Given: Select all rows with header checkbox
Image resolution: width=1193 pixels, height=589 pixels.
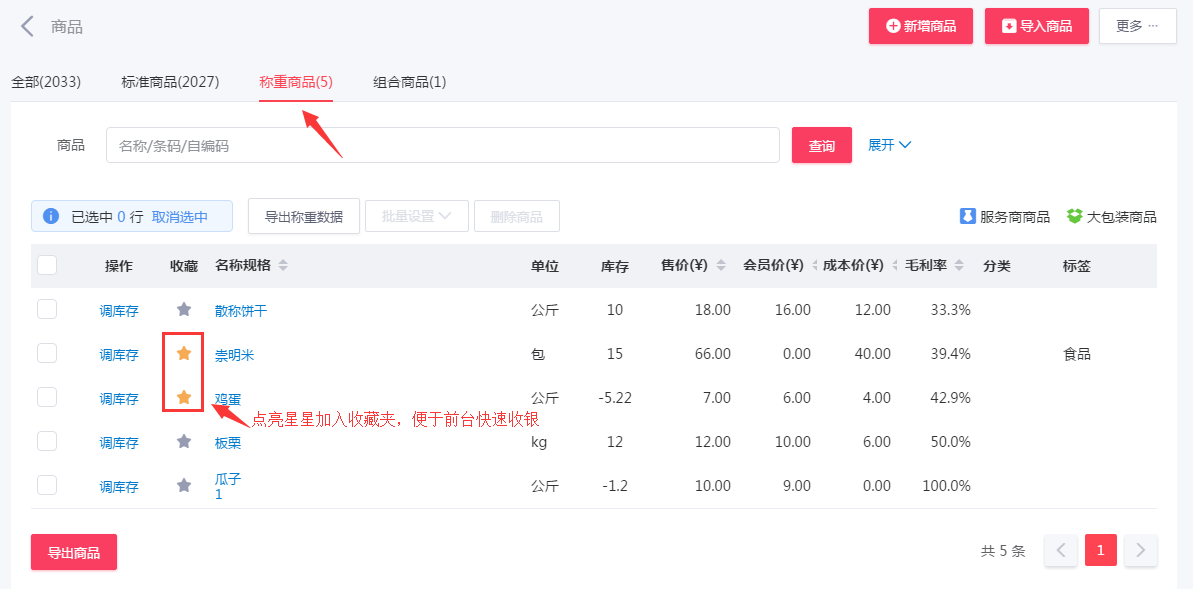Looking at the screenshot, I should (47, 265).
